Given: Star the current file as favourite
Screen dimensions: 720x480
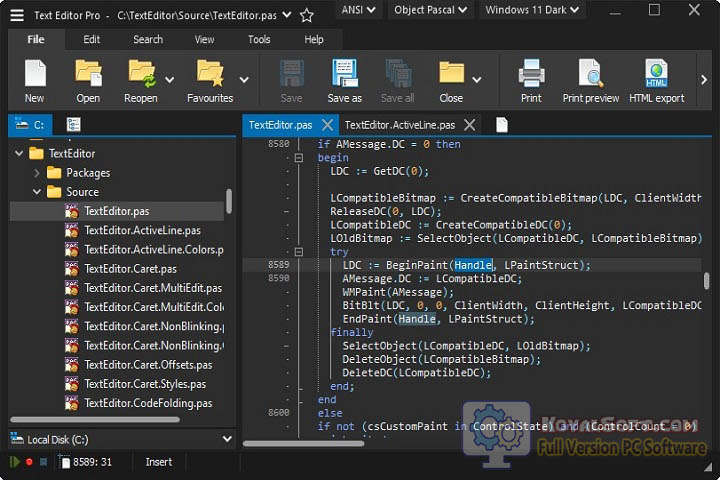Looking at the screenshot, I should pos(307,16).
